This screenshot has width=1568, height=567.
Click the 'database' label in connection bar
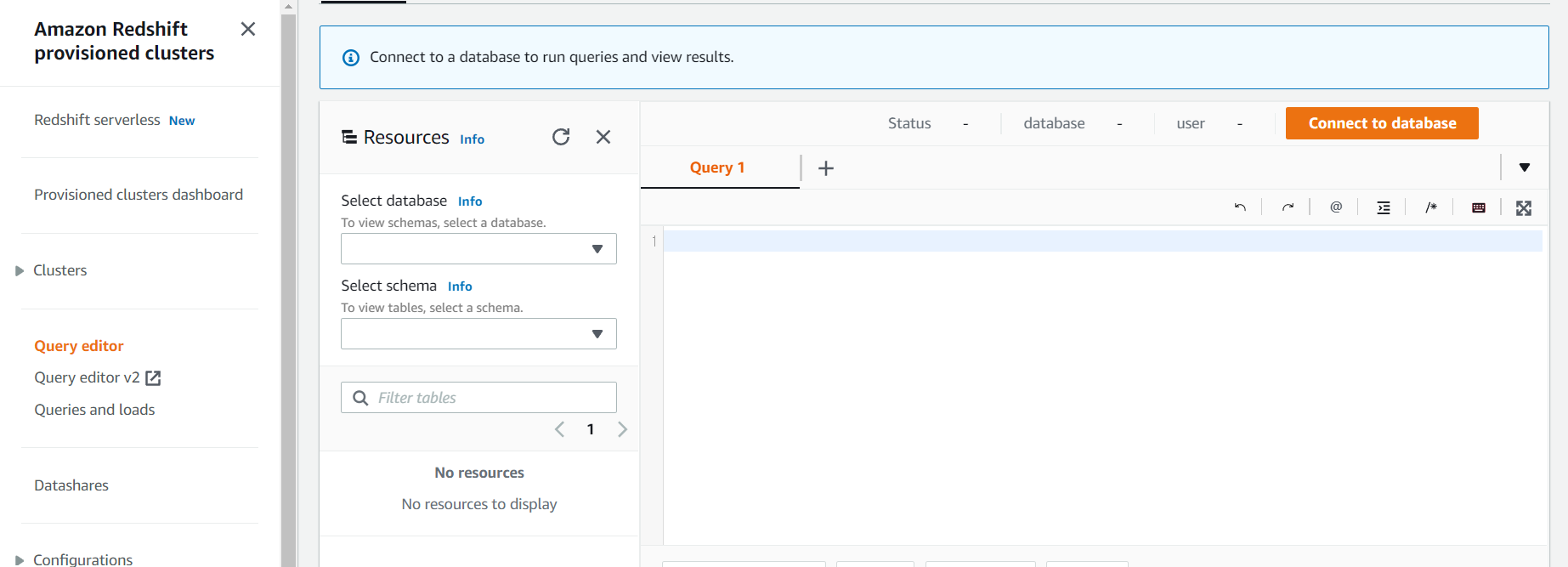pos(1054,123)
